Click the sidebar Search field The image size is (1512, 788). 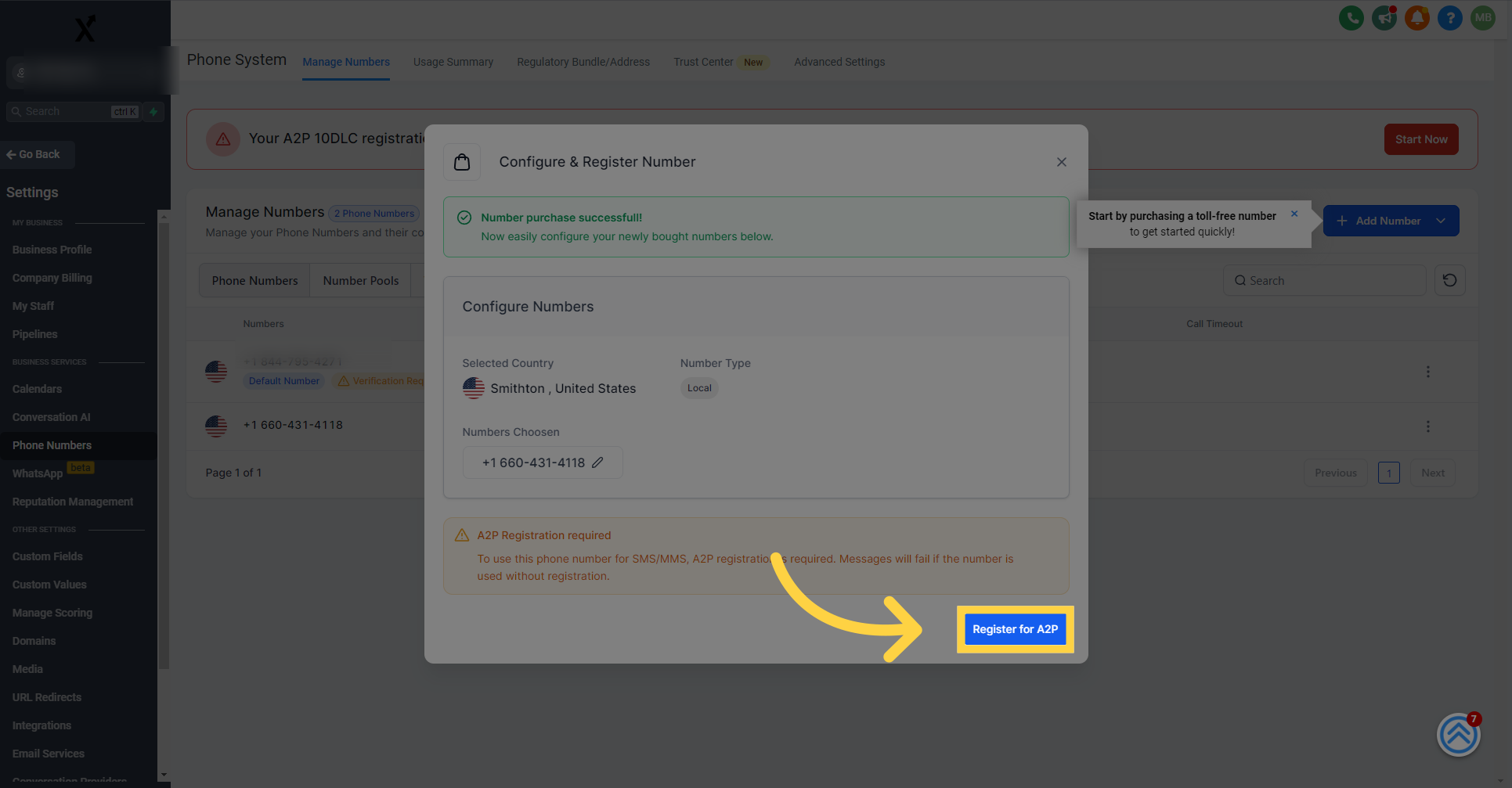click(x=74, y=112)
